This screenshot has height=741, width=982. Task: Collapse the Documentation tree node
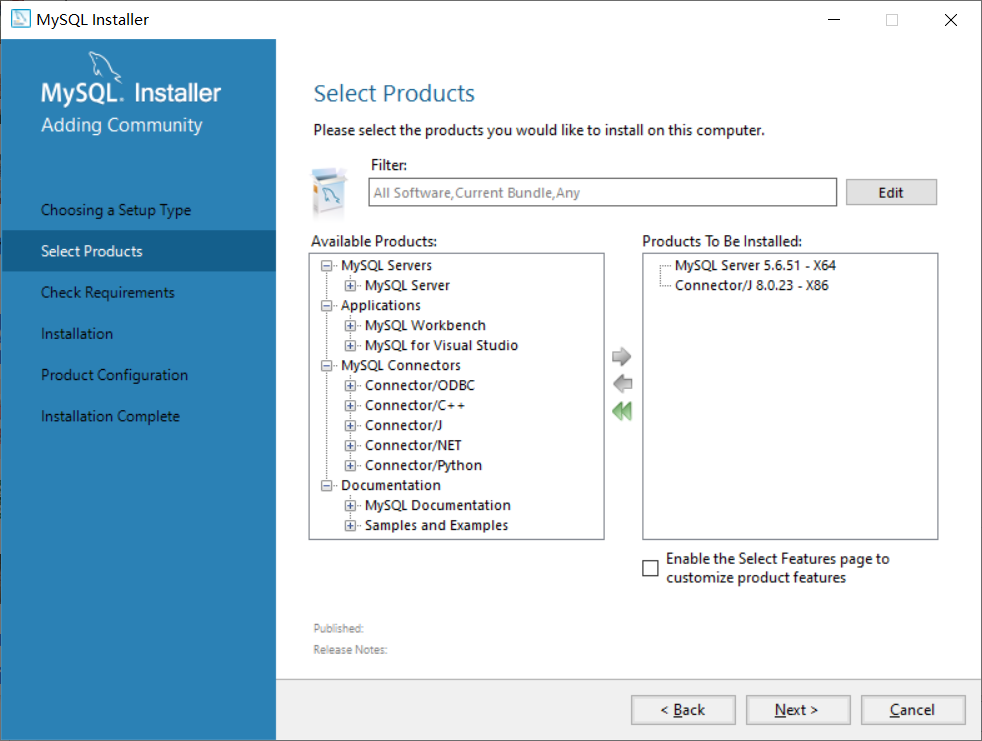point(326,485)
